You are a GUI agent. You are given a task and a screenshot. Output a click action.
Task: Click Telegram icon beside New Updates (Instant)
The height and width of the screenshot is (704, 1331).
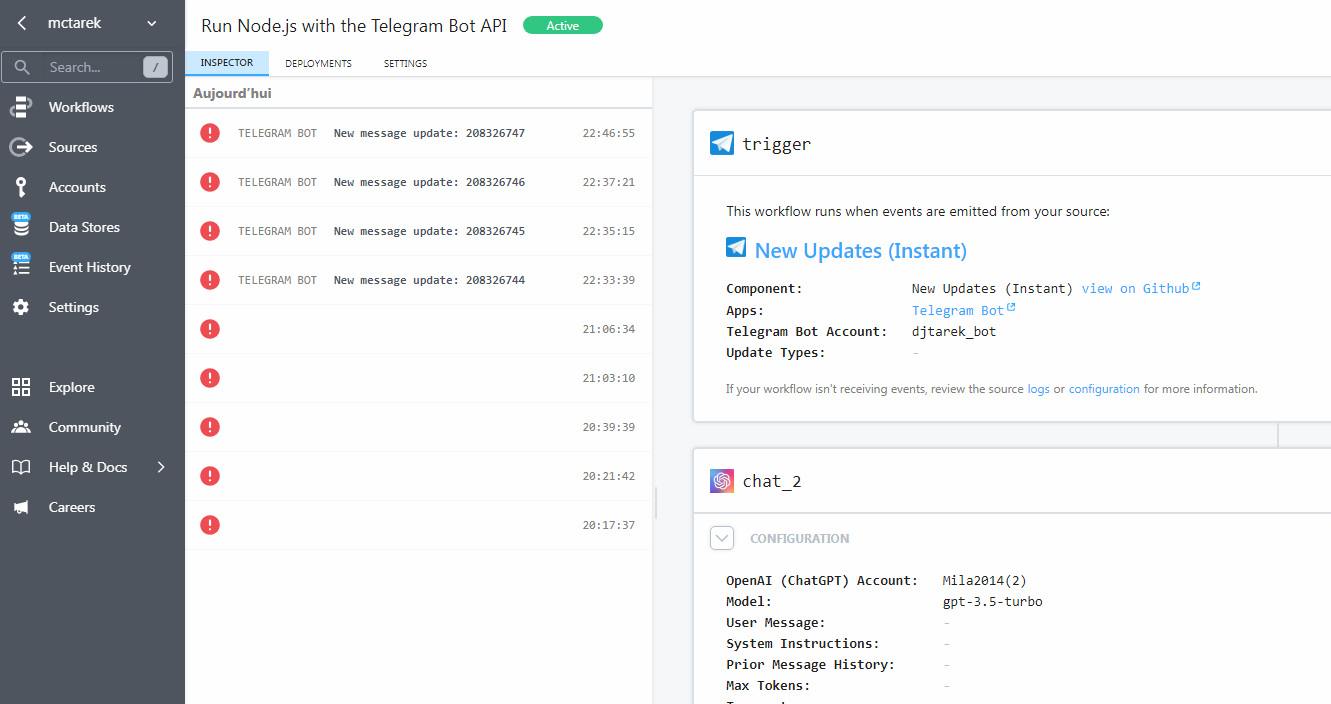coord(736,247)
